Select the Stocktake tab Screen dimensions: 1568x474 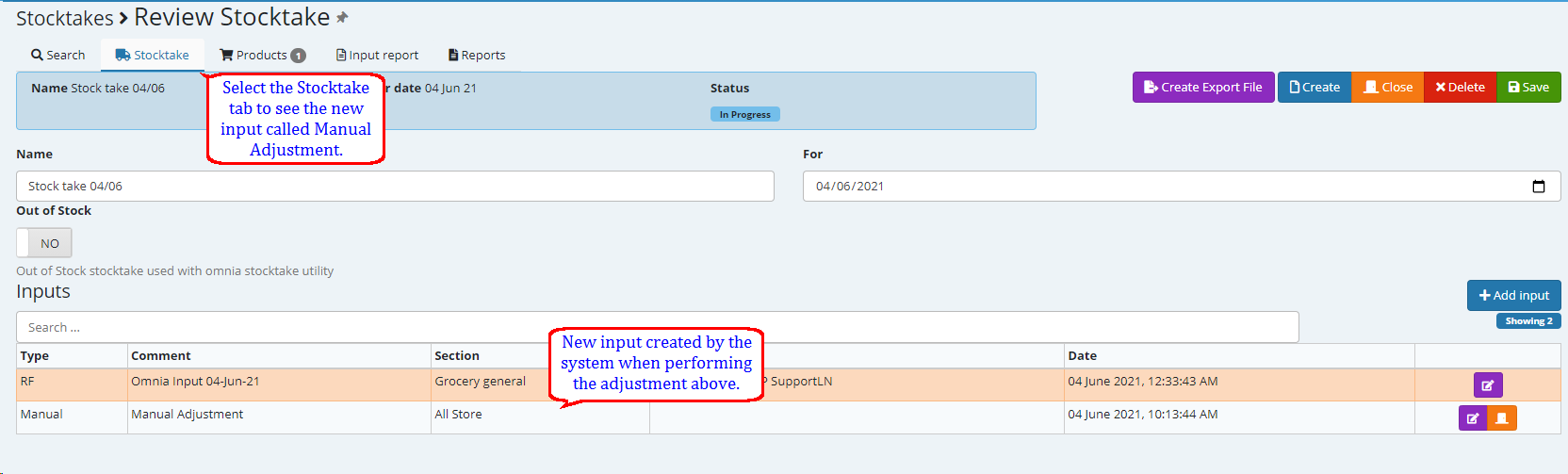153,56
